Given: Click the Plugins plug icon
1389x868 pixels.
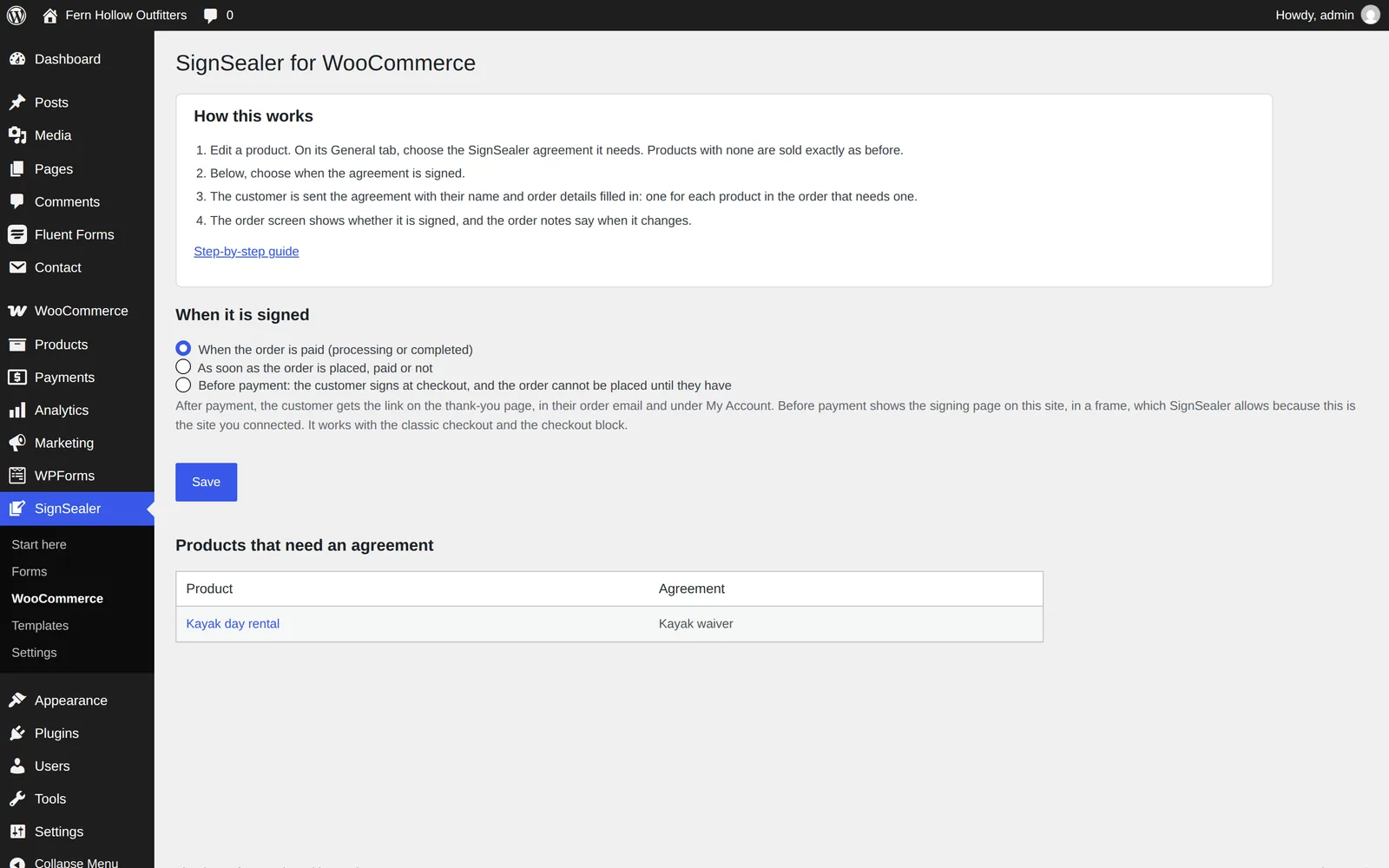Looking at the screenshot, I should pos(17,733).
